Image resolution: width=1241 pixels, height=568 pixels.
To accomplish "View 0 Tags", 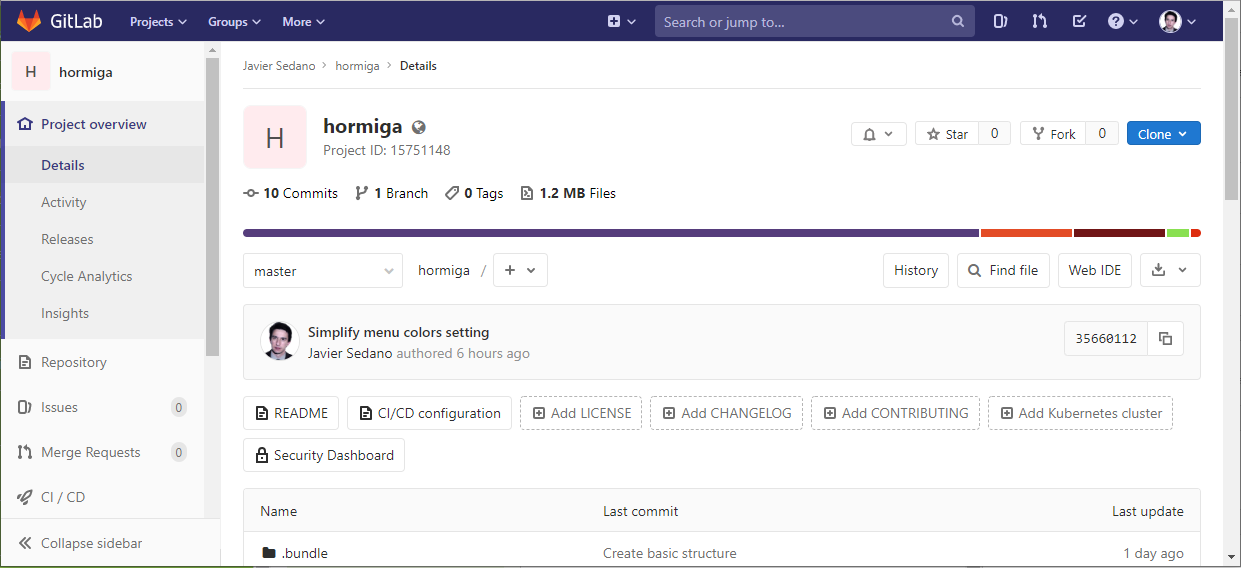I will [474, 193].
